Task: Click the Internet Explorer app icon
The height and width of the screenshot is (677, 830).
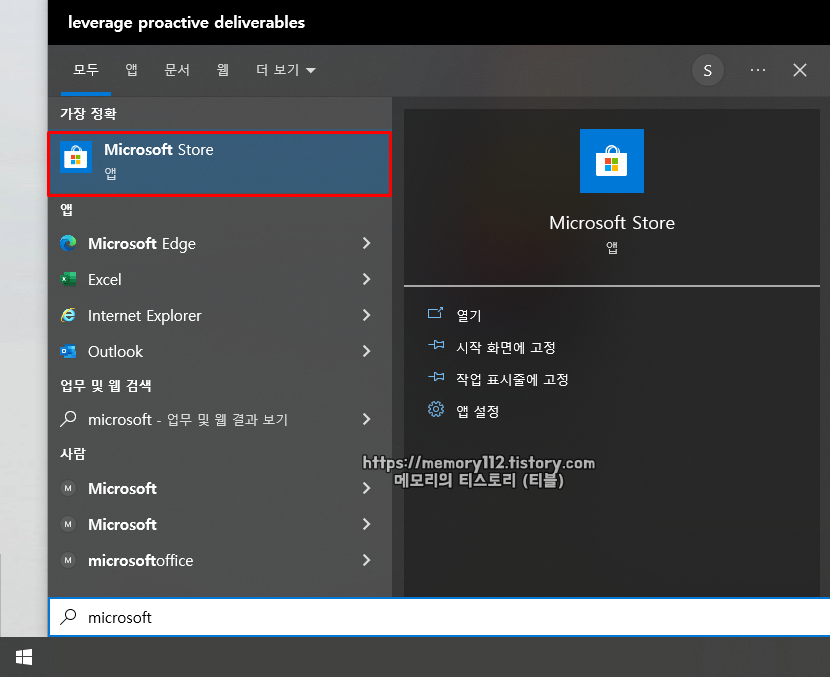Action: tap(68, 315)
